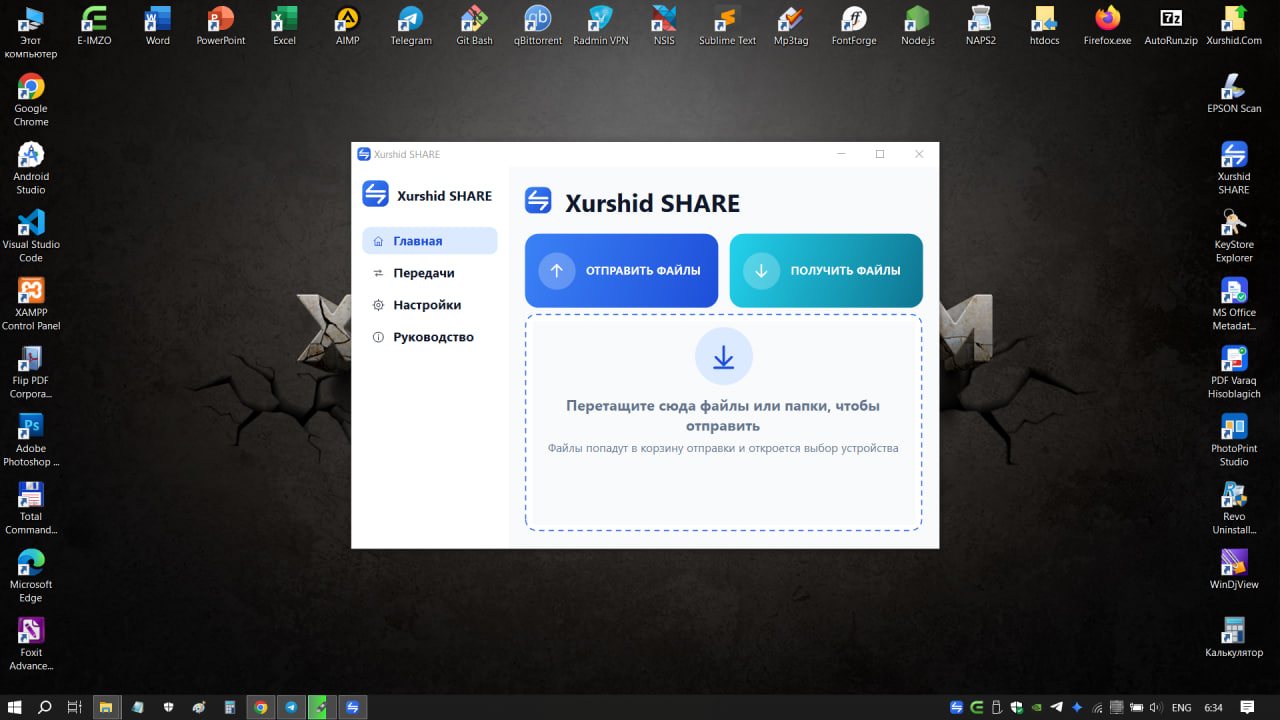The image size is (1280, 720).
Task: Select the Git Bash desktop icon
Action: [x=474, y=26]
